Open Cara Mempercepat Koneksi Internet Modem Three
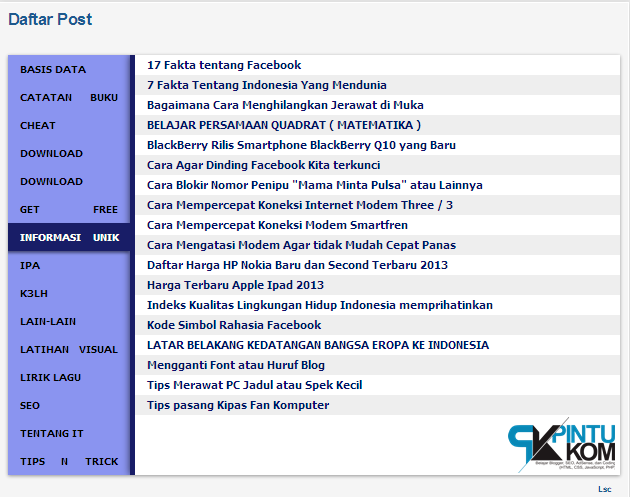Image resolution: width=630 pixels, height=497 pixels. (x=300, y=205)
